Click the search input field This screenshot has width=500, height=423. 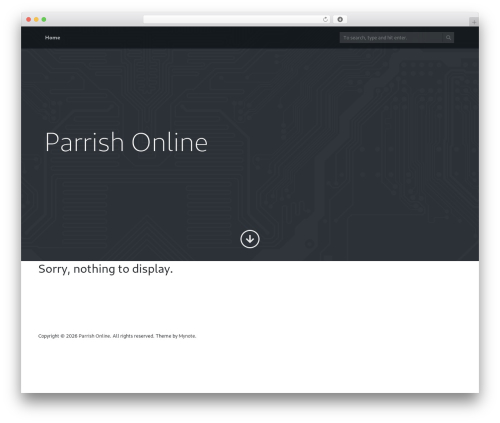click(x=391, y=38)
